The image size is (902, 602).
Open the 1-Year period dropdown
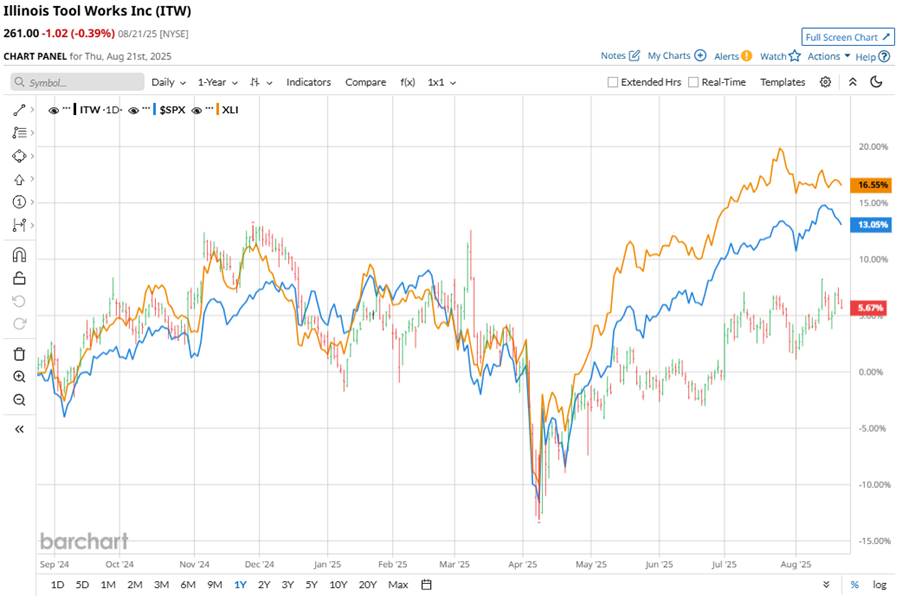[x=218, y=82]
